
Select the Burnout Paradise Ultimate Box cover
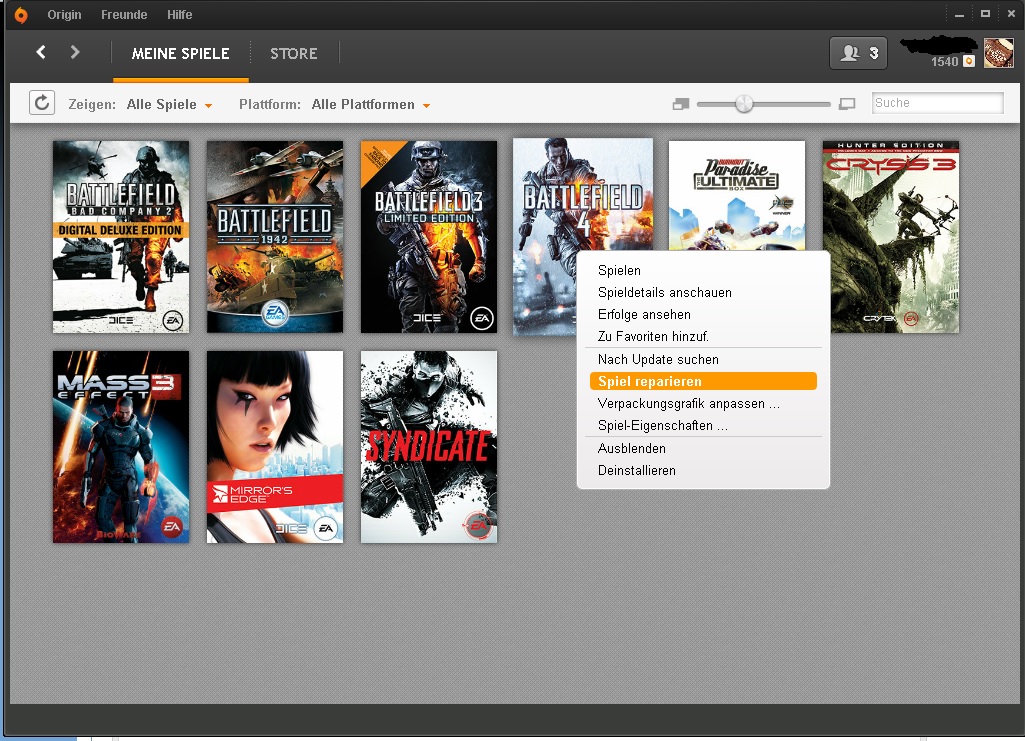tap(737, 195)
